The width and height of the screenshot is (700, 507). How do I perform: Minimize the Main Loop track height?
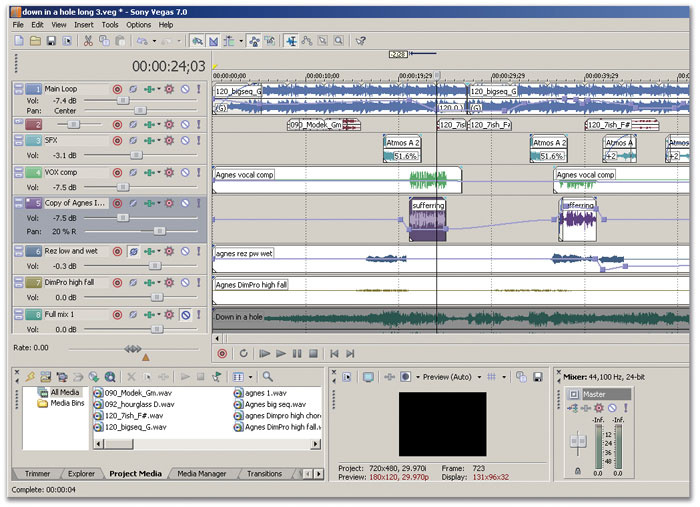pos(18,89)
